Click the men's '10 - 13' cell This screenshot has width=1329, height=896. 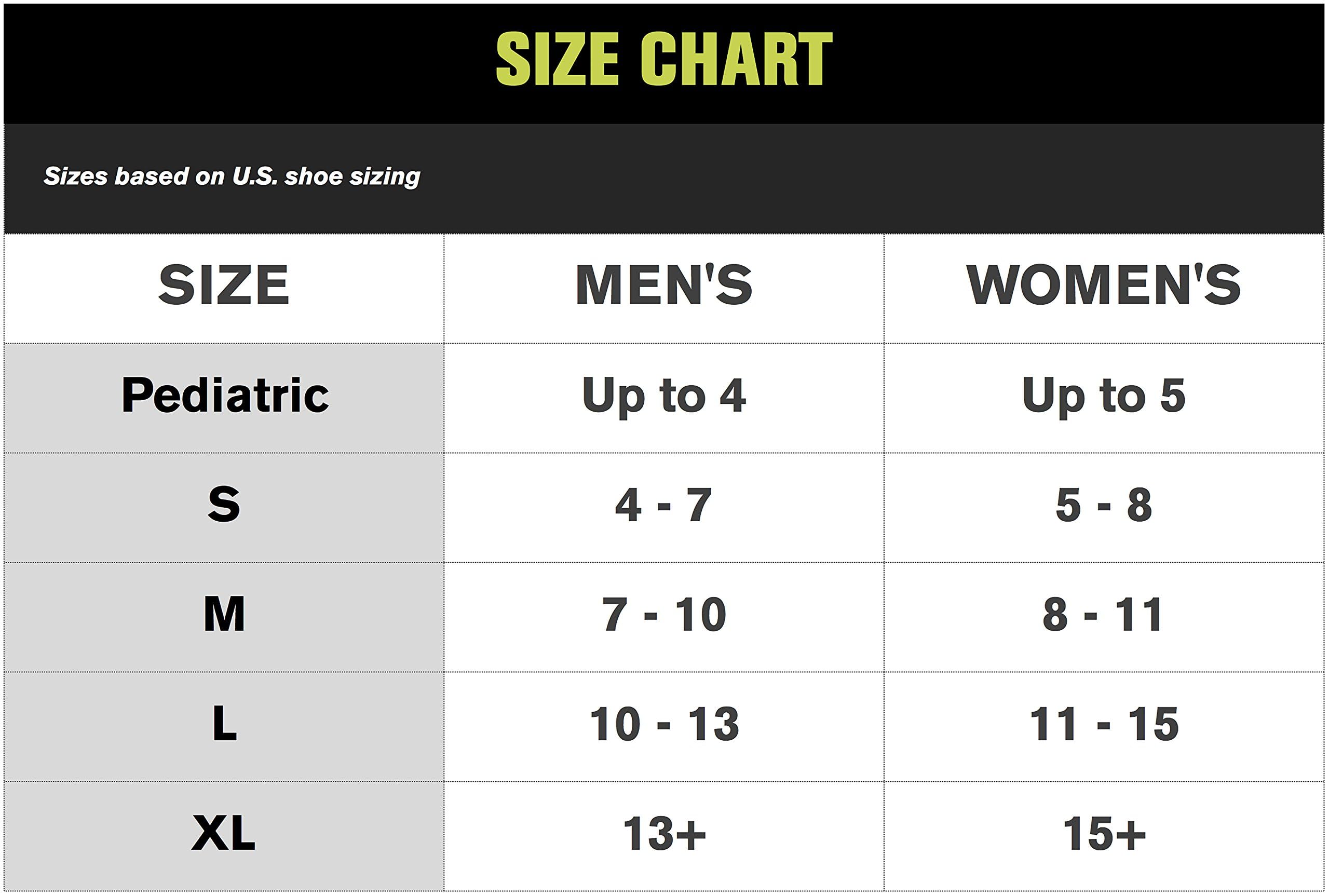click(x=664, y=725)
